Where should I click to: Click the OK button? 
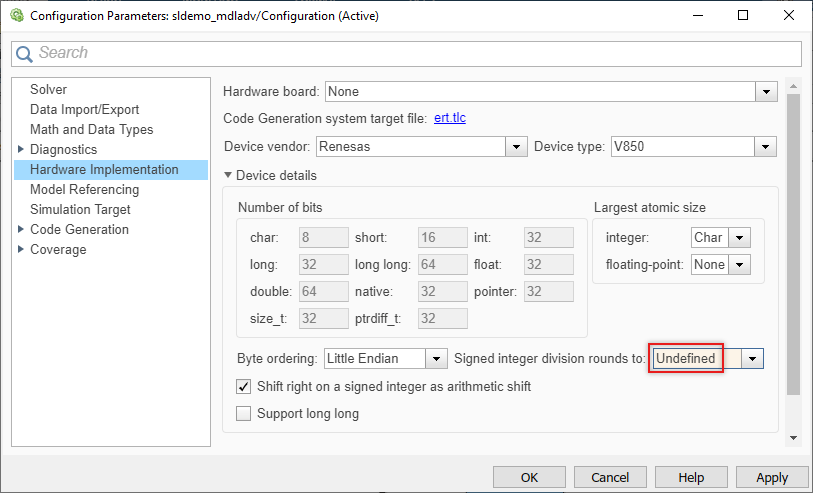pyautogui.click(x=529, y=477)
